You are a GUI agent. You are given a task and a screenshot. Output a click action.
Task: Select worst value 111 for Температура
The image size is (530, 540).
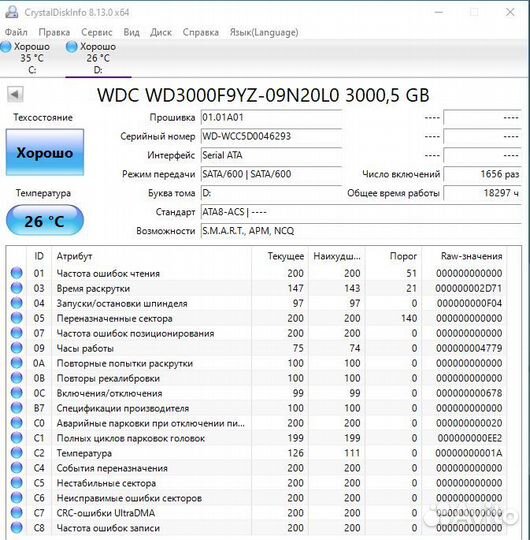click(x=352, y=453)
